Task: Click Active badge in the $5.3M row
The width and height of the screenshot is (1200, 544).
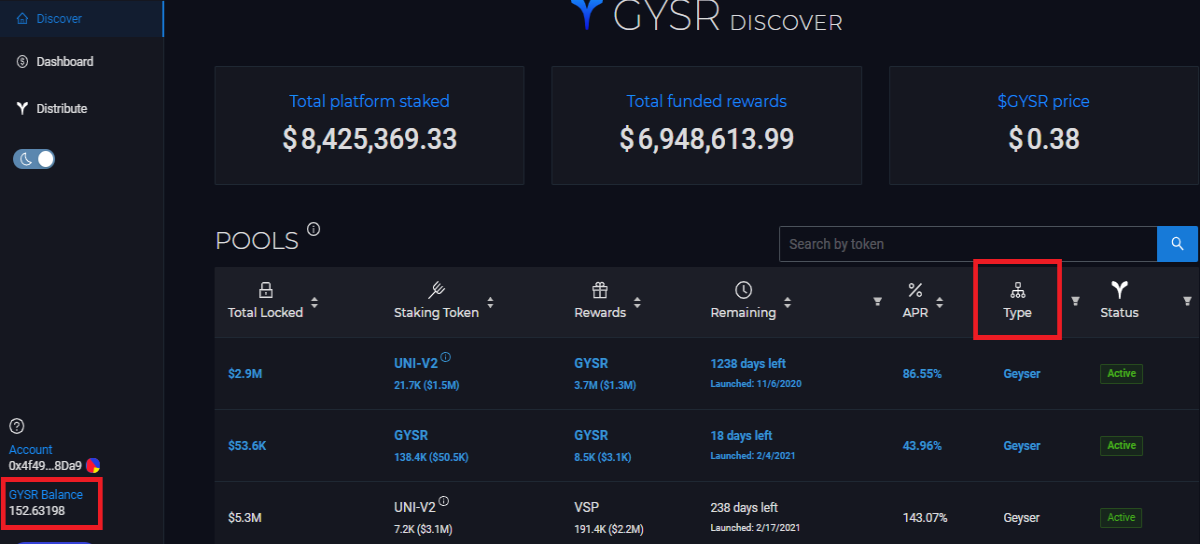Action: point(1121,517)
